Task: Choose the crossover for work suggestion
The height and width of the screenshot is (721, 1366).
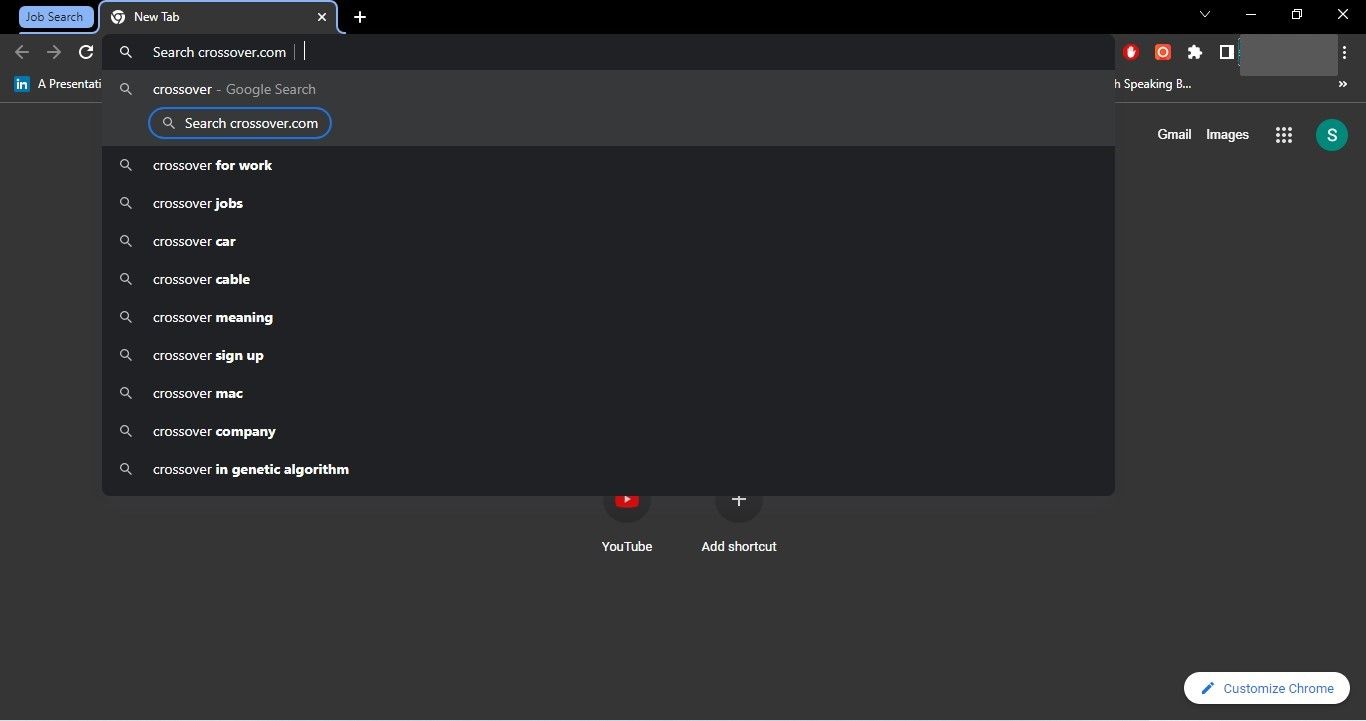Action: 608,165
